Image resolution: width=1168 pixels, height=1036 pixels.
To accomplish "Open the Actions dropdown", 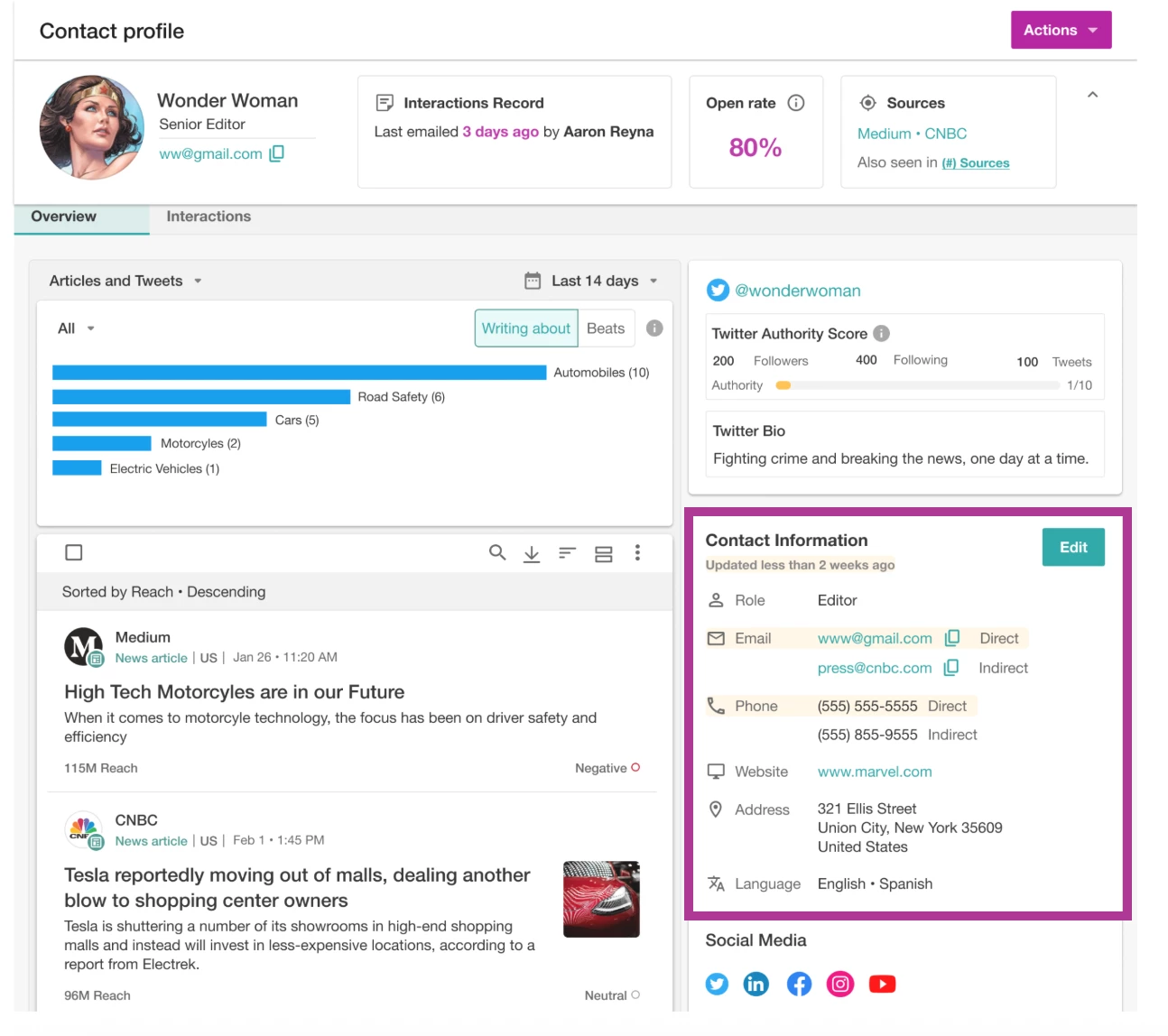I will [x=1061, y=30].
